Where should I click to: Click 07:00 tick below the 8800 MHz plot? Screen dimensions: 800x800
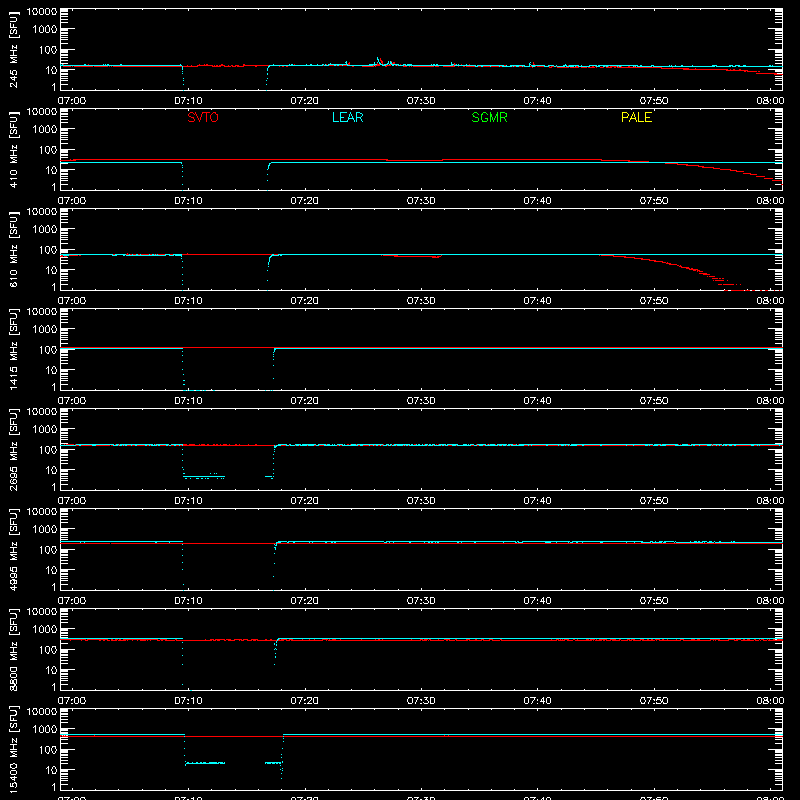pos(72,701)
